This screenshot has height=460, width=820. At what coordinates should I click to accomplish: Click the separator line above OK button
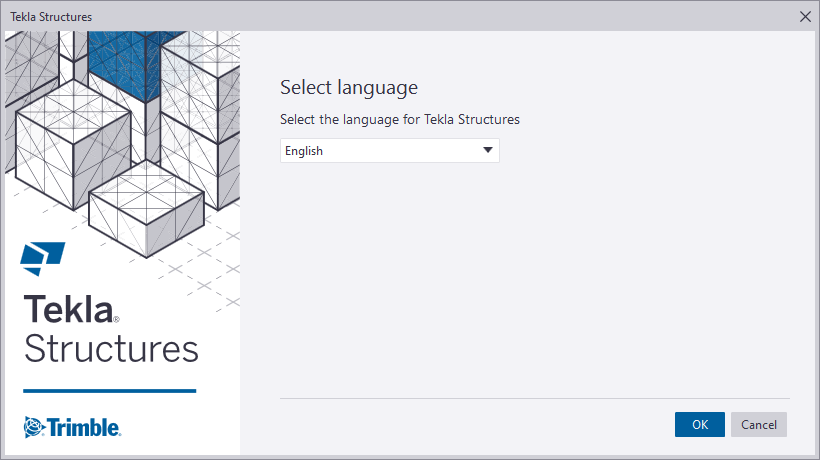pyautogui.click(x=534, y=398)
